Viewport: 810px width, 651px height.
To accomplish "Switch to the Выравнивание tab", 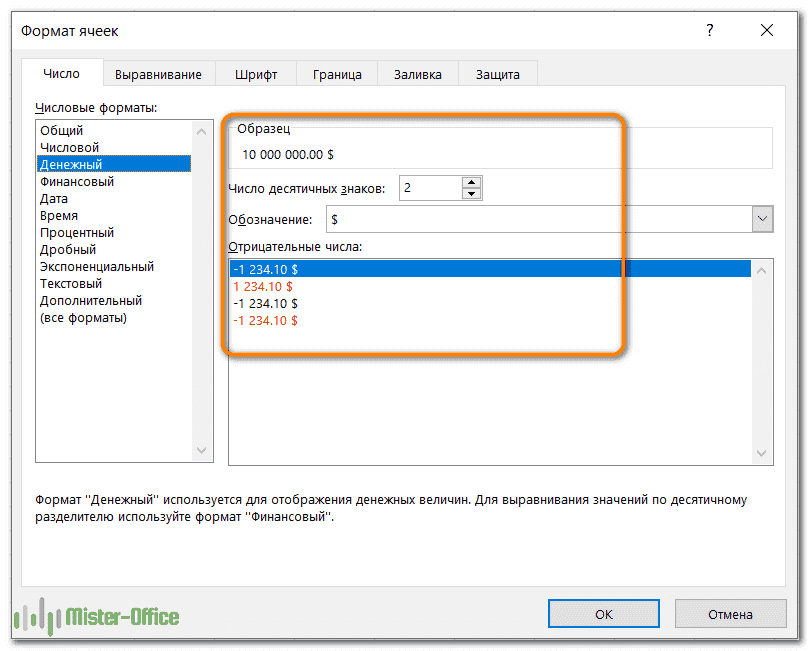I will click(x=158, y=74).
